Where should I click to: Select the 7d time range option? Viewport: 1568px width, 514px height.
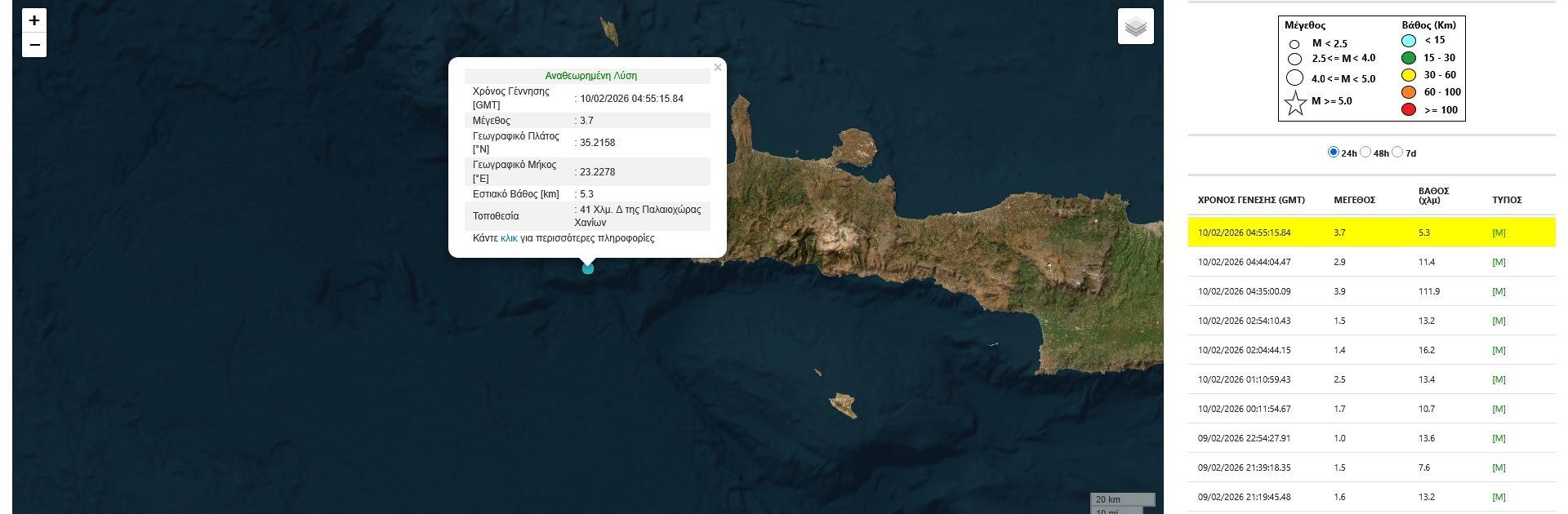[1397, 153]
